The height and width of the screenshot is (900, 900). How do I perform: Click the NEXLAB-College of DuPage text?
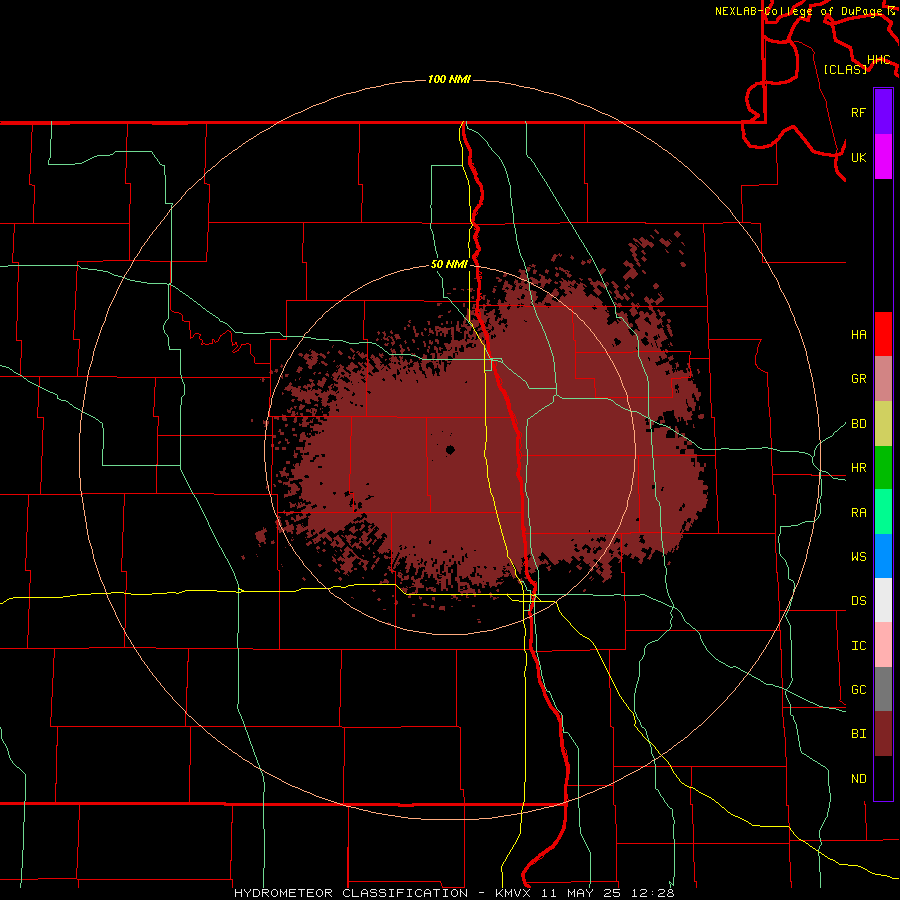click(798, 11)
